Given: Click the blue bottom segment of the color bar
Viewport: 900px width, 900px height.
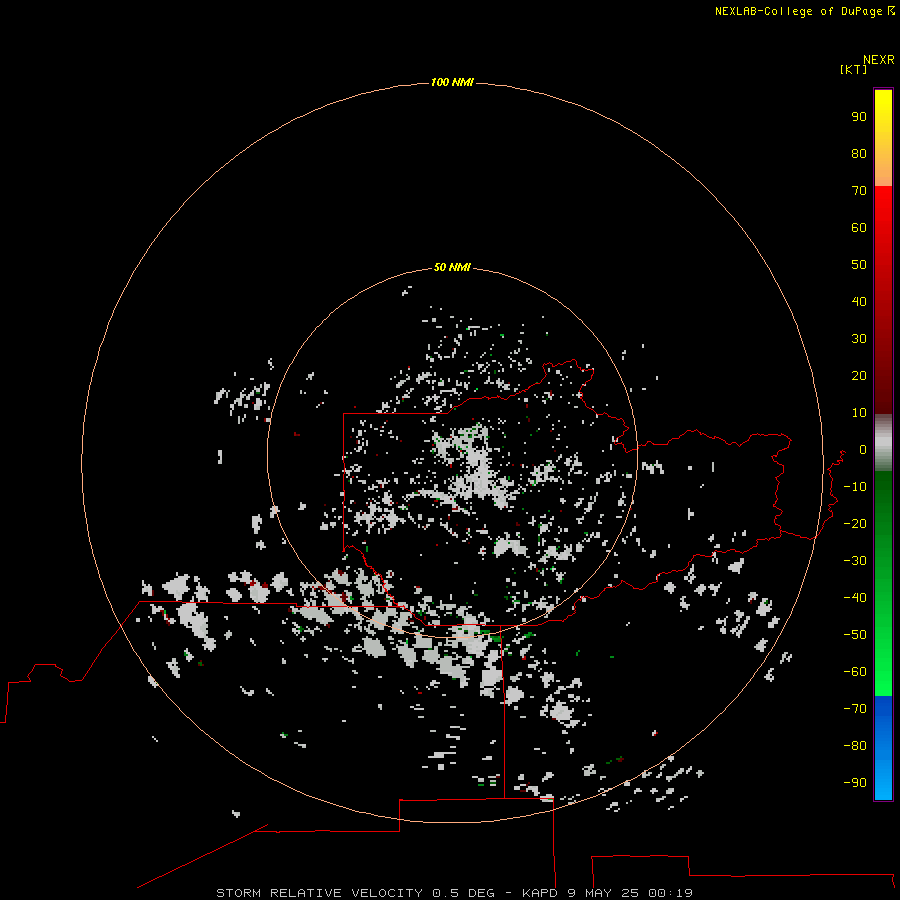Looking at the screenshot, I should [883, 748].
